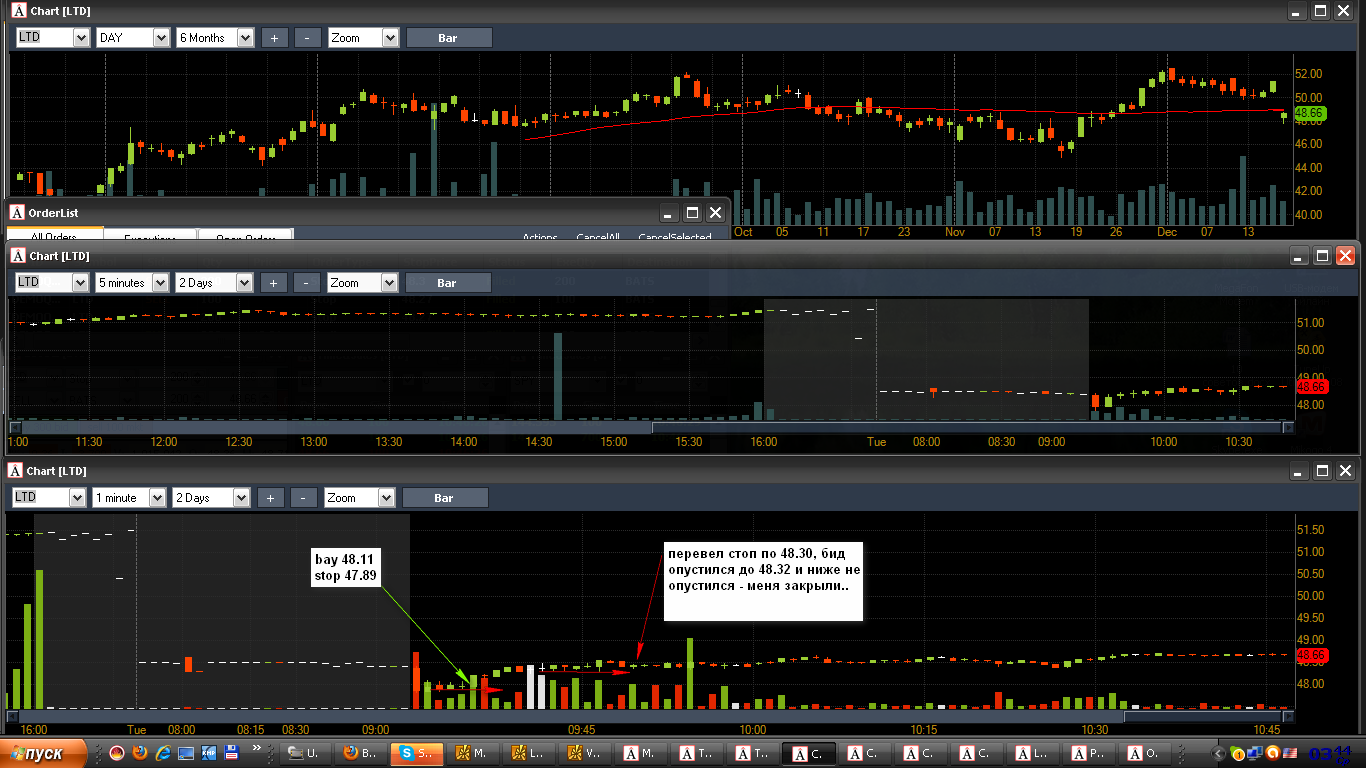Click CancelAll in OrderList window
The width and height of the screenshot is (1366, 768).
tap(598, 237)
